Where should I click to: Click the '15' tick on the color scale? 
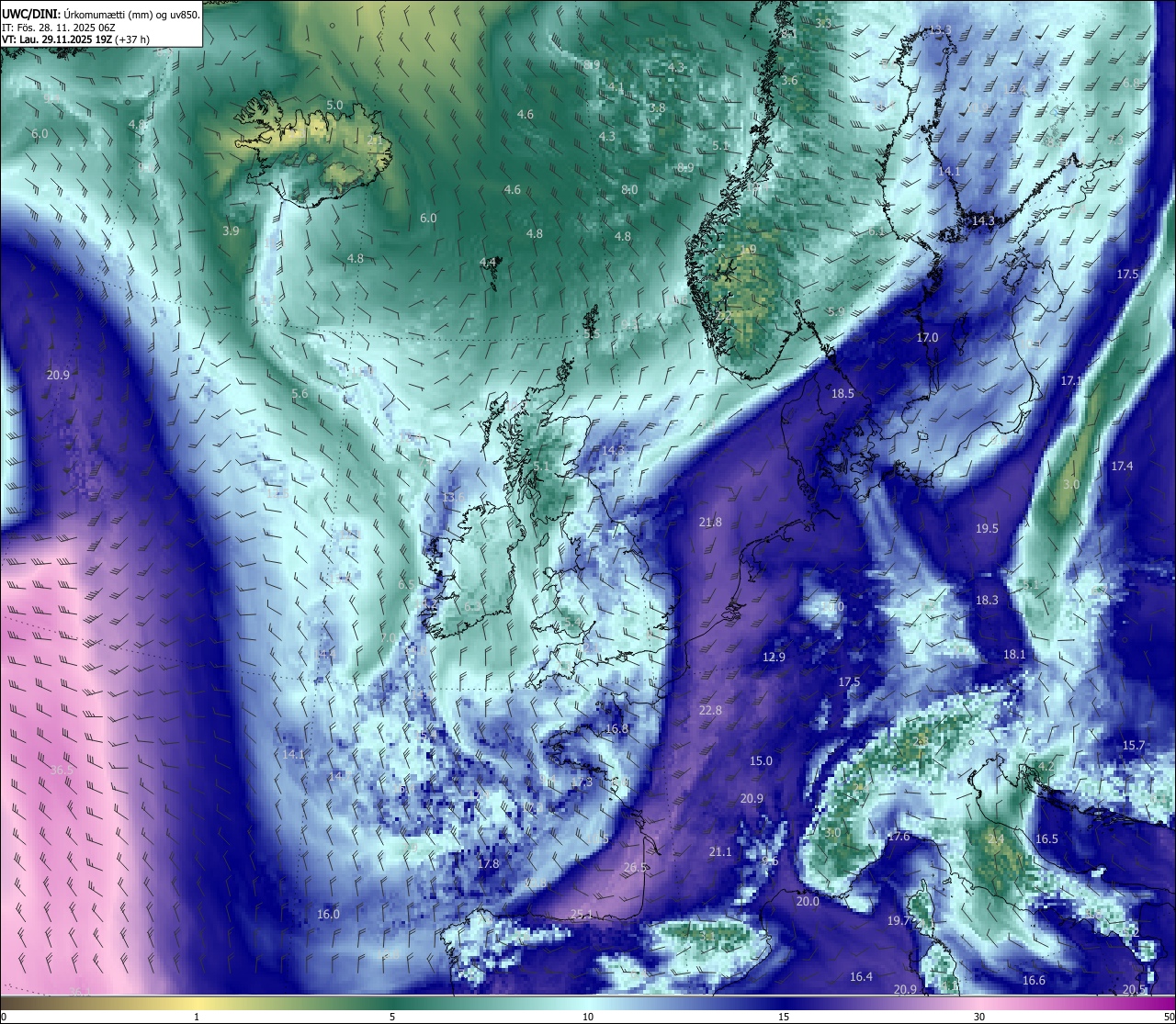click(x=784, y=1017)
